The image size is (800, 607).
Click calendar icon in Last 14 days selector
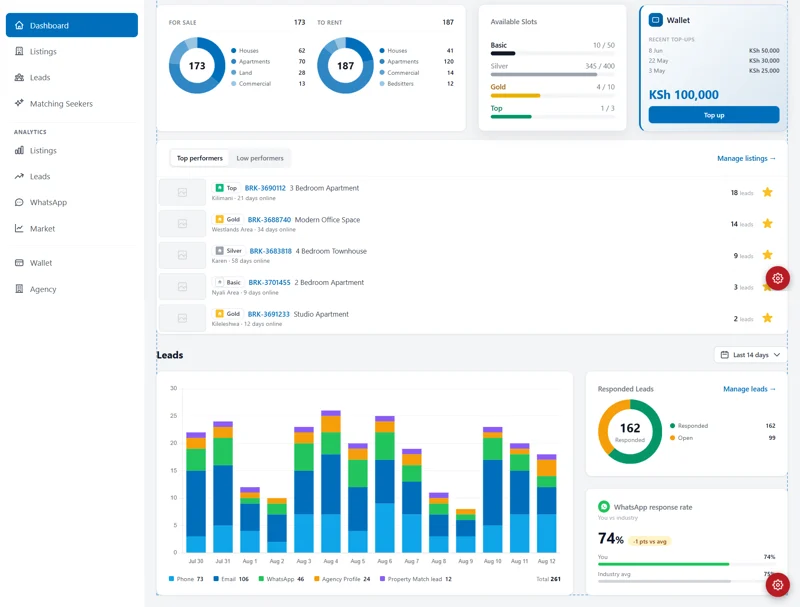[724, 355]
